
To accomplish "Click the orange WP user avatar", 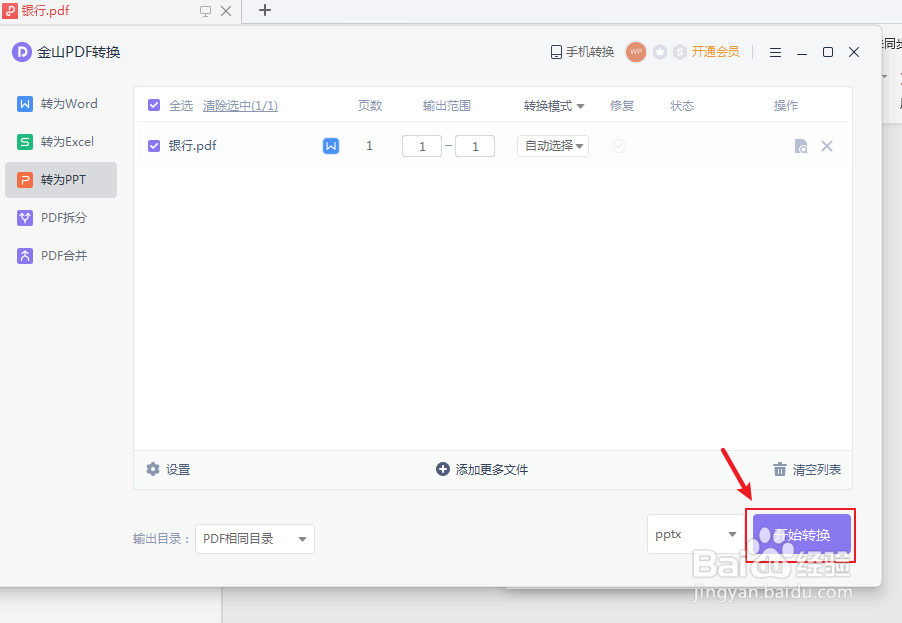I will [636, 52].
